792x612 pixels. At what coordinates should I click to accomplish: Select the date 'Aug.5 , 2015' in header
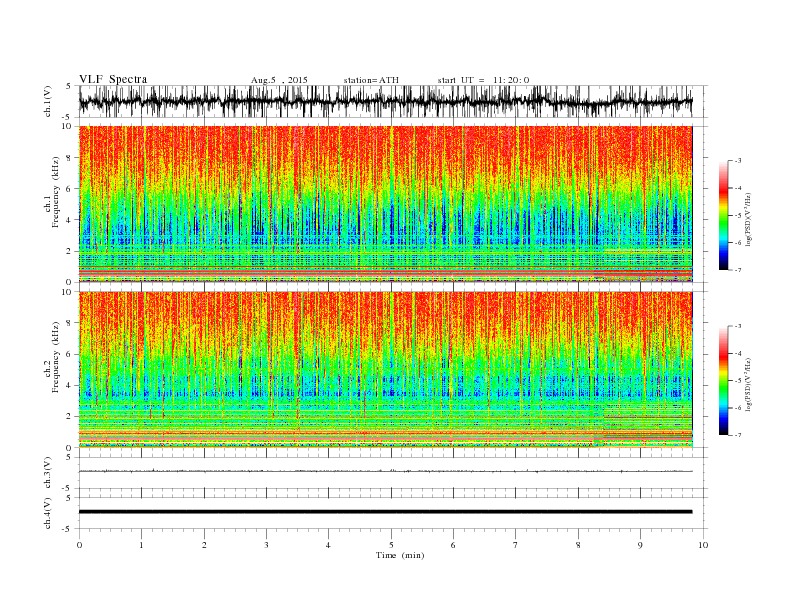click(x=279, y=80)
